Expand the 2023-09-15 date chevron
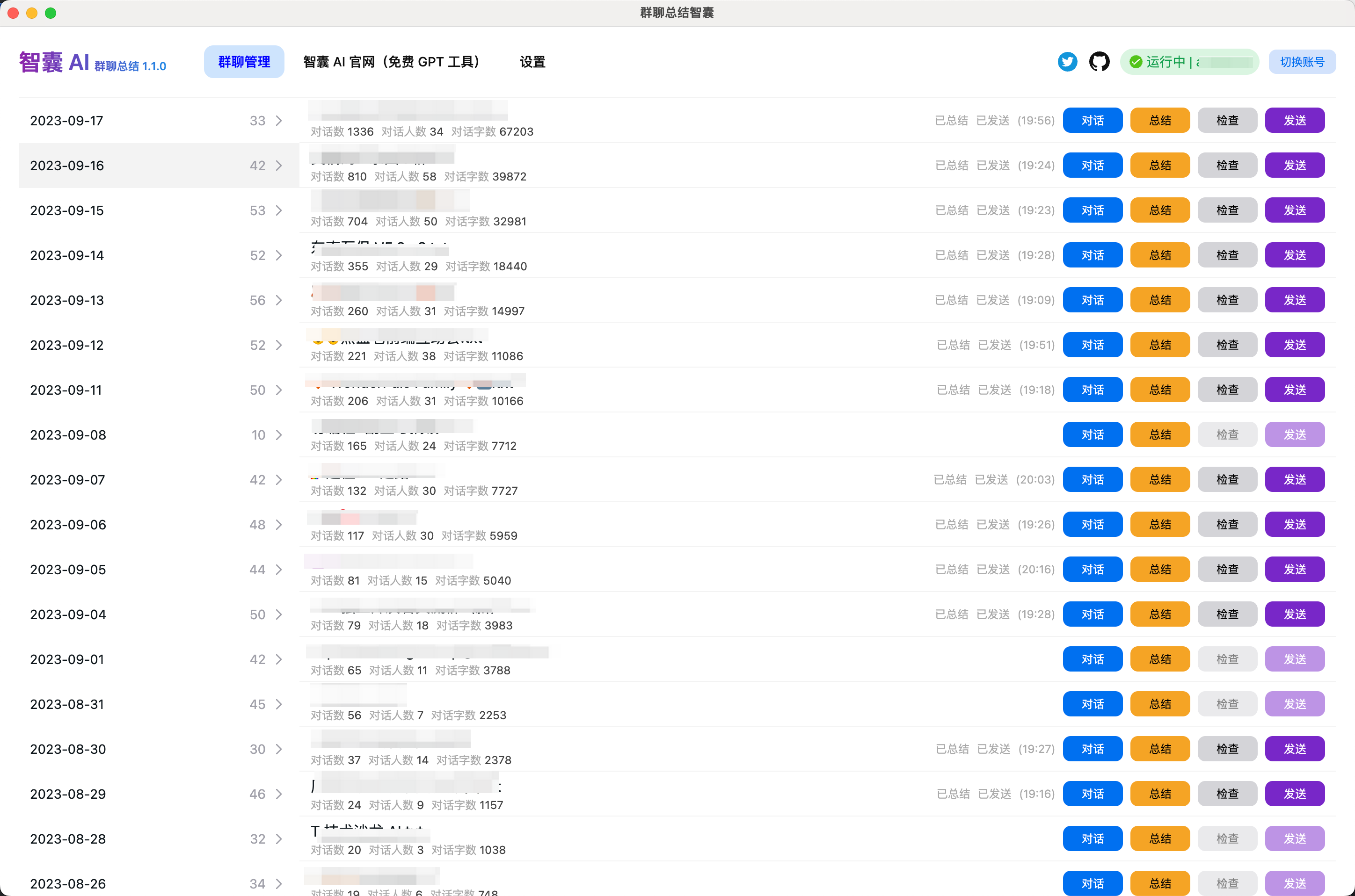1355x896 pixels. 279,210
